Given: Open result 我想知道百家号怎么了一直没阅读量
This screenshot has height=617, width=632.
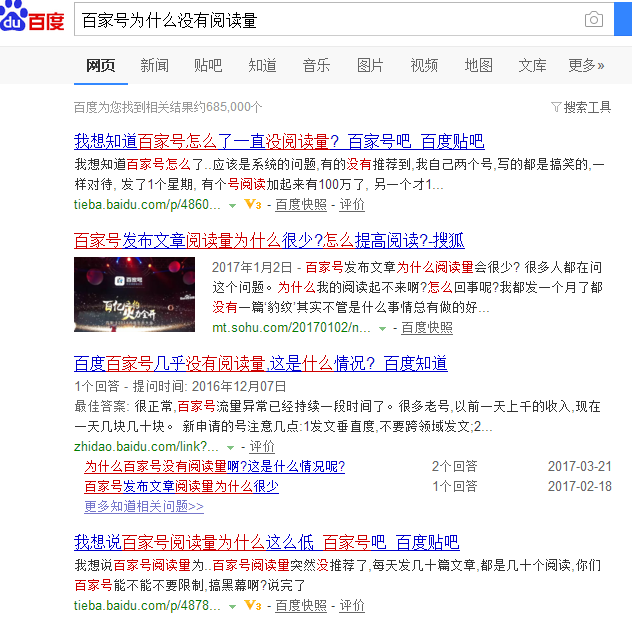Looking at the screenshot, I should tap(279, 141).
